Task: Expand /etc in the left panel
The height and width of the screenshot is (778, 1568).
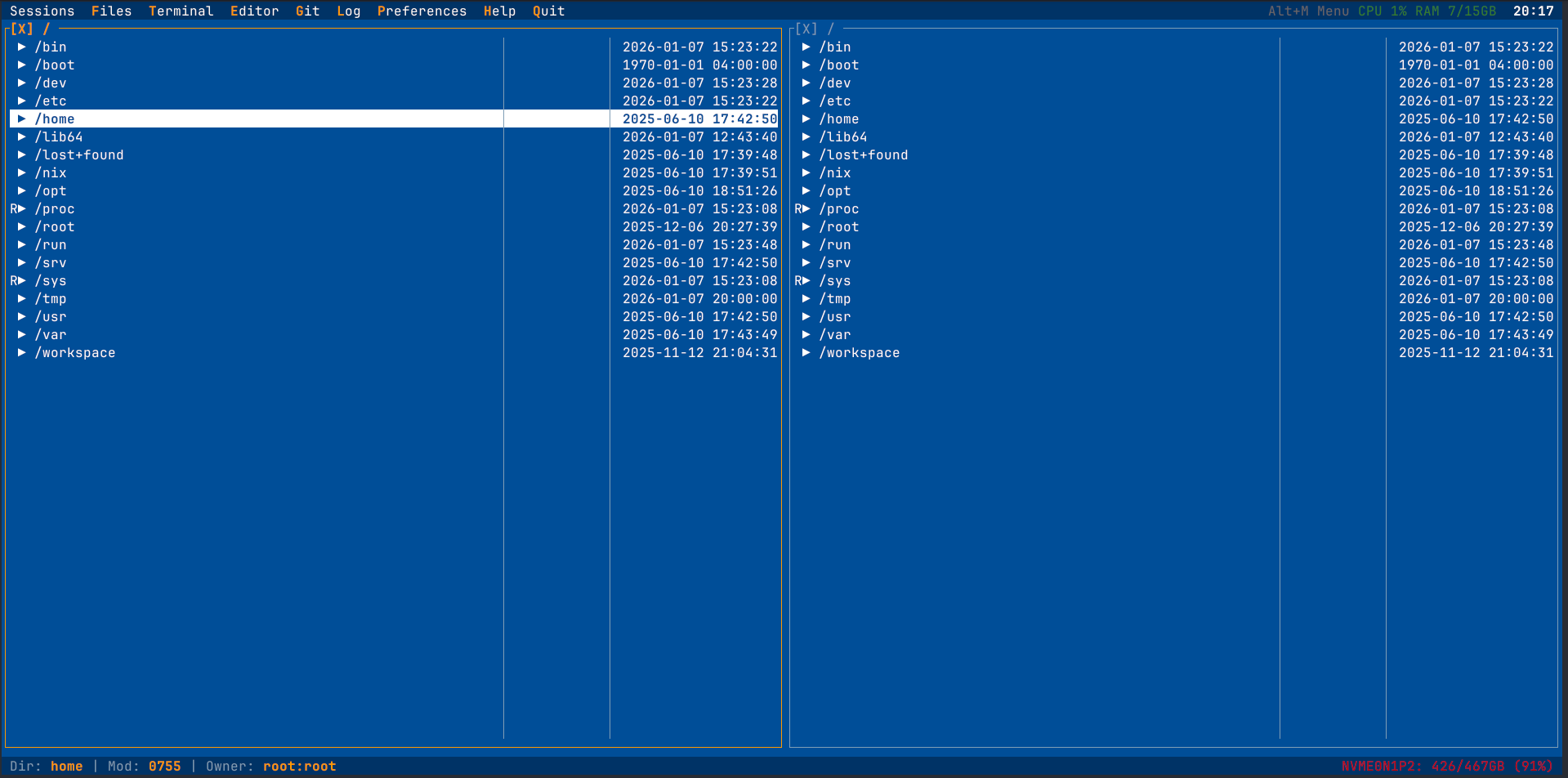Action: 22,101
